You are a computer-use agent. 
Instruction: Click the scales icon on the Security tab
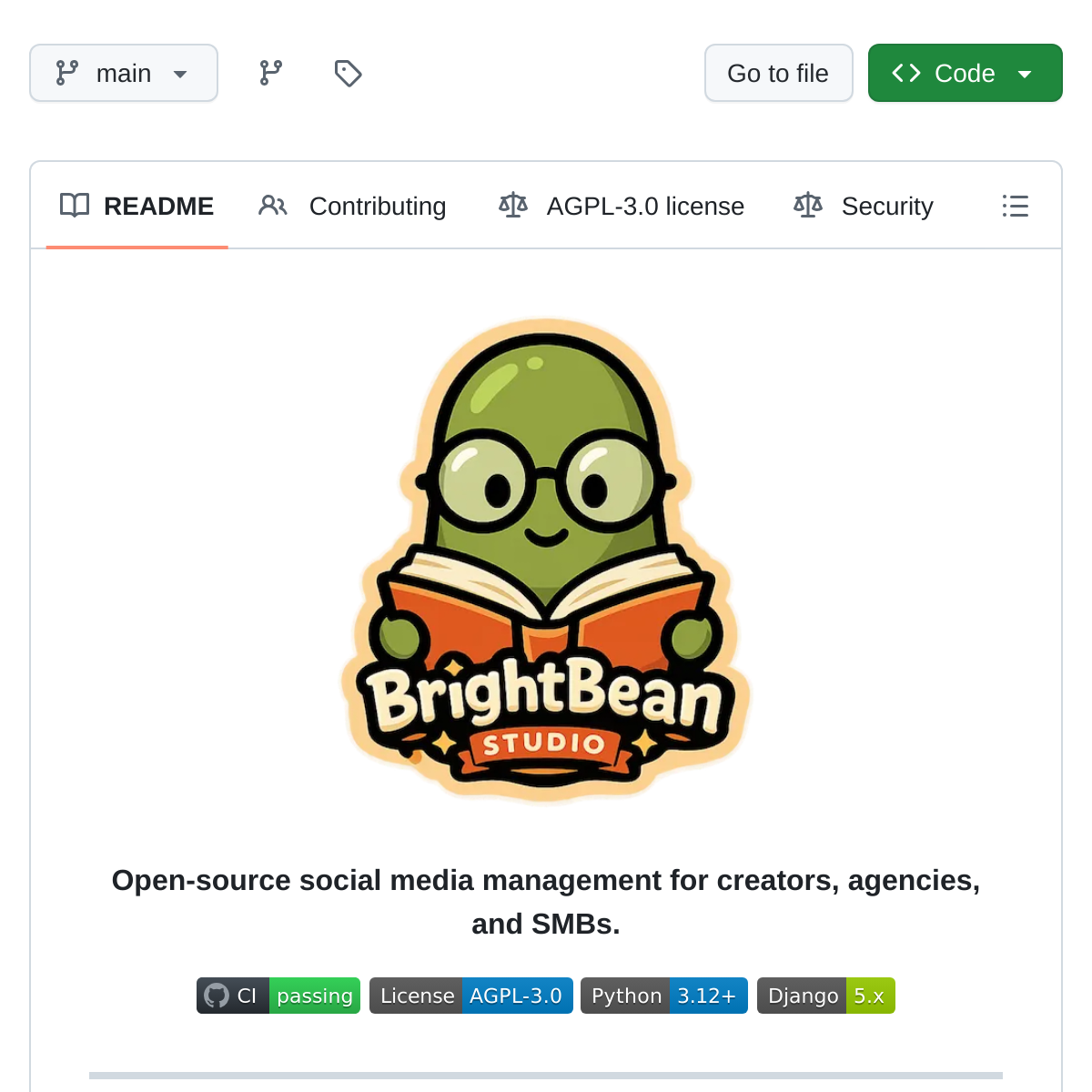[x=807, y=206]
